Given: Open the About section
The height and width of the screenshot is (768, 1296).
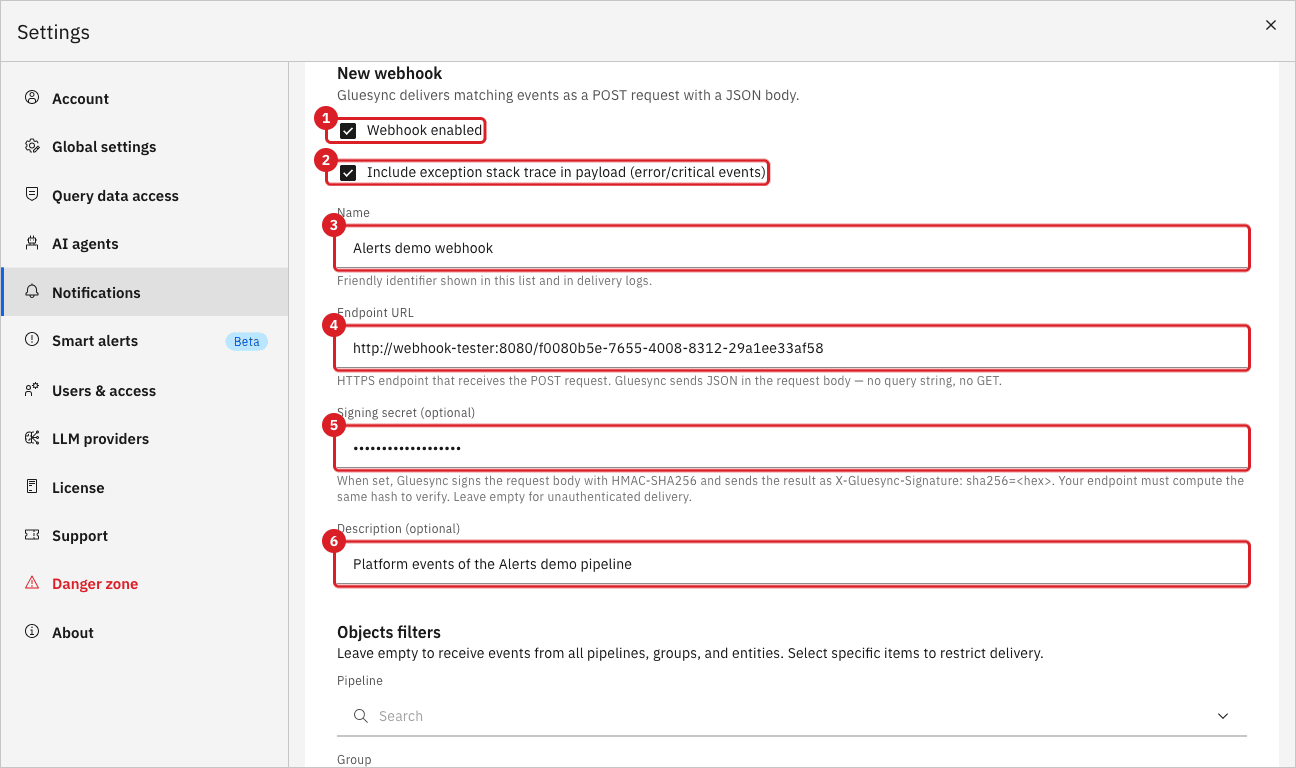Looking at the screenshot, I should (145, 632).
